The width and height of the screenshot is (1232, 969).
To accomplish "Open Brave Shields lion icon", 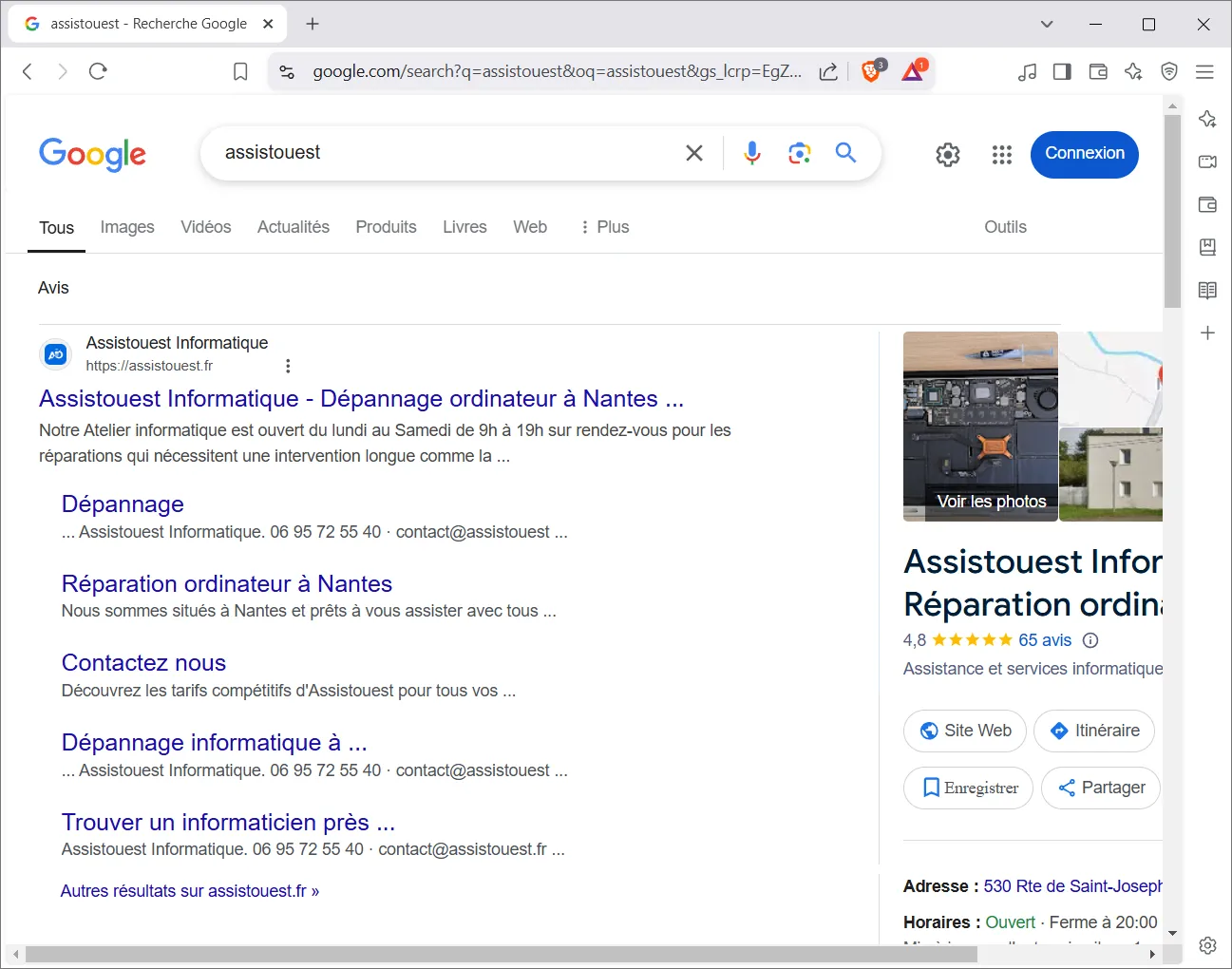I will pyautogui.click(x=871, y=70).
